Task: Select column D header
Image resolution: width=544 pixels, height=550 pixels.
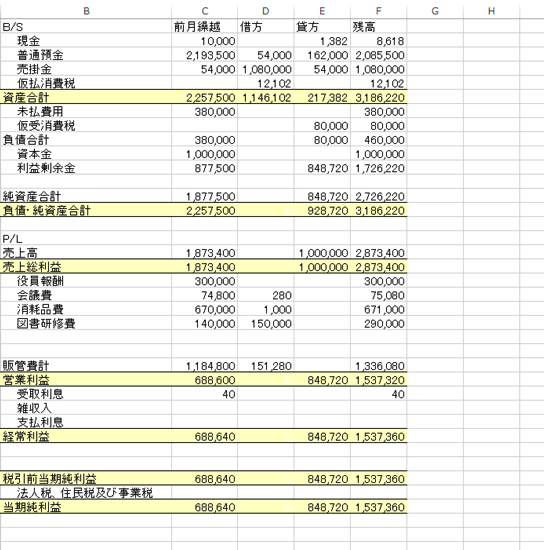Action: pyautogui.click(x=266, y=11)
